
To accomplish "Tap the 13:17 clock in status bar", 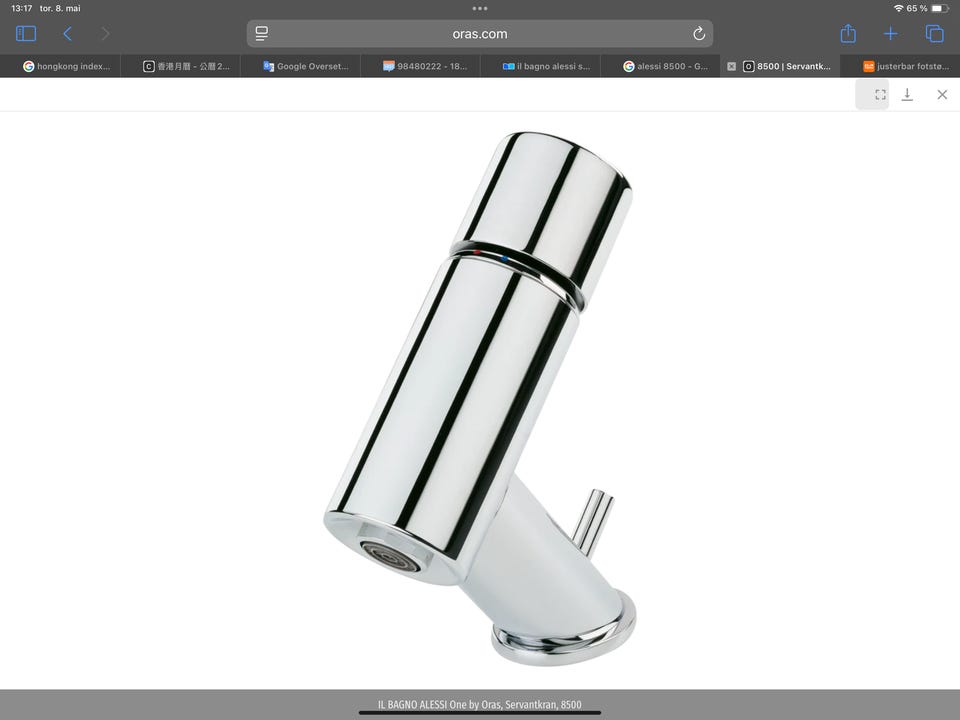I will click(x=21, y=9).
